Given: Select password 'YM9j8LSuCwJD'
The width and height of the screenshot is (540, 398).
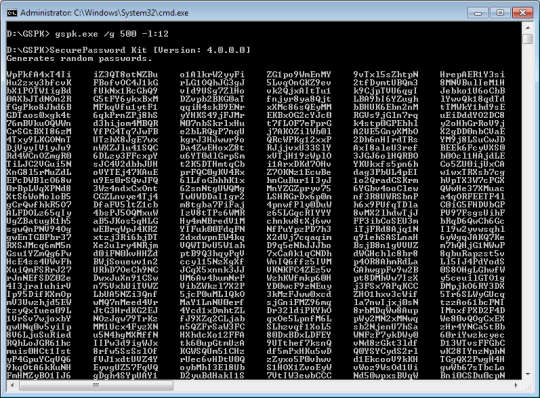Looking at the screenshot, I should (472, 139).
